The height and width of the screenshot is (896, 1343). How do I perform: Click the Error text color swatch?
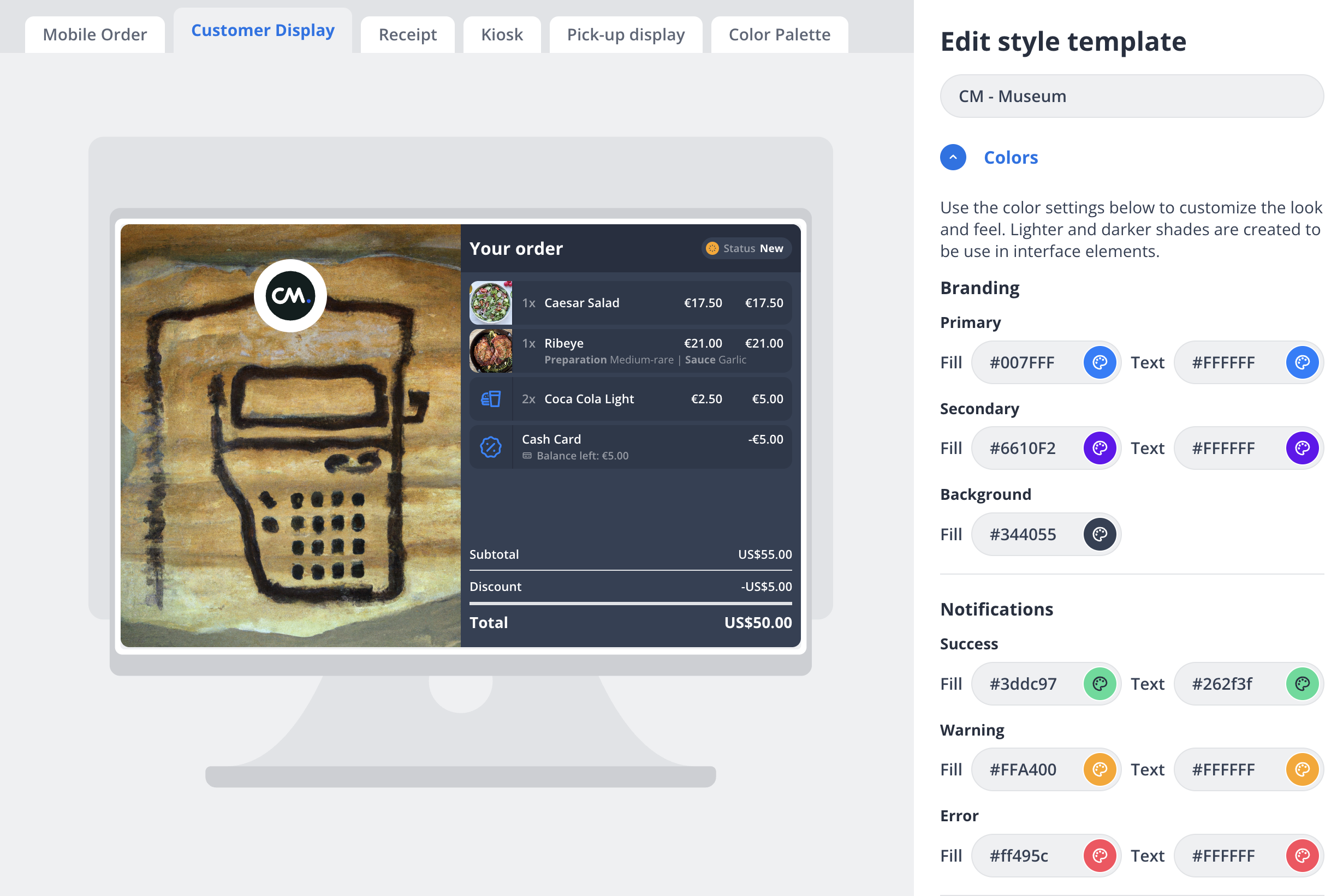[1302, 856]
